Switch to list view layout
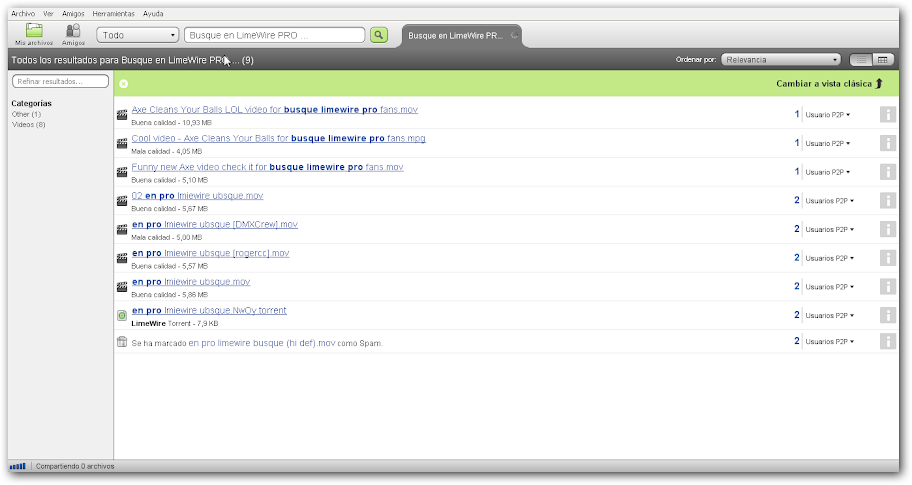Viewport: 912px width, 485px height. [x=861, y=59]
